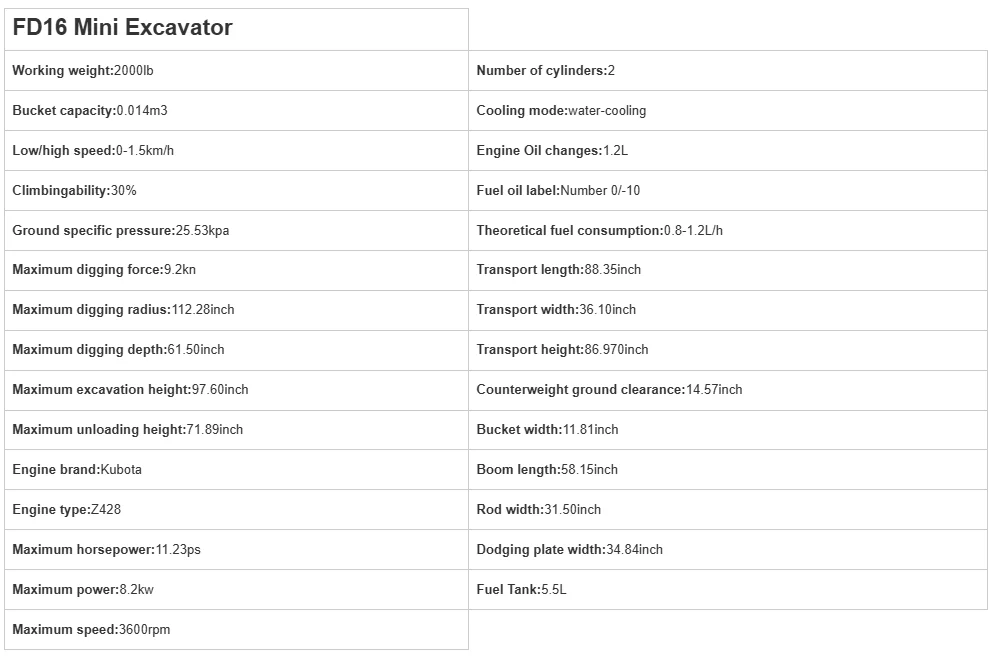The height and width of the screenshot is (661, 995).
Task: Select the Maximum horsepower 11.23ps cell
Action: click(113, 550)
